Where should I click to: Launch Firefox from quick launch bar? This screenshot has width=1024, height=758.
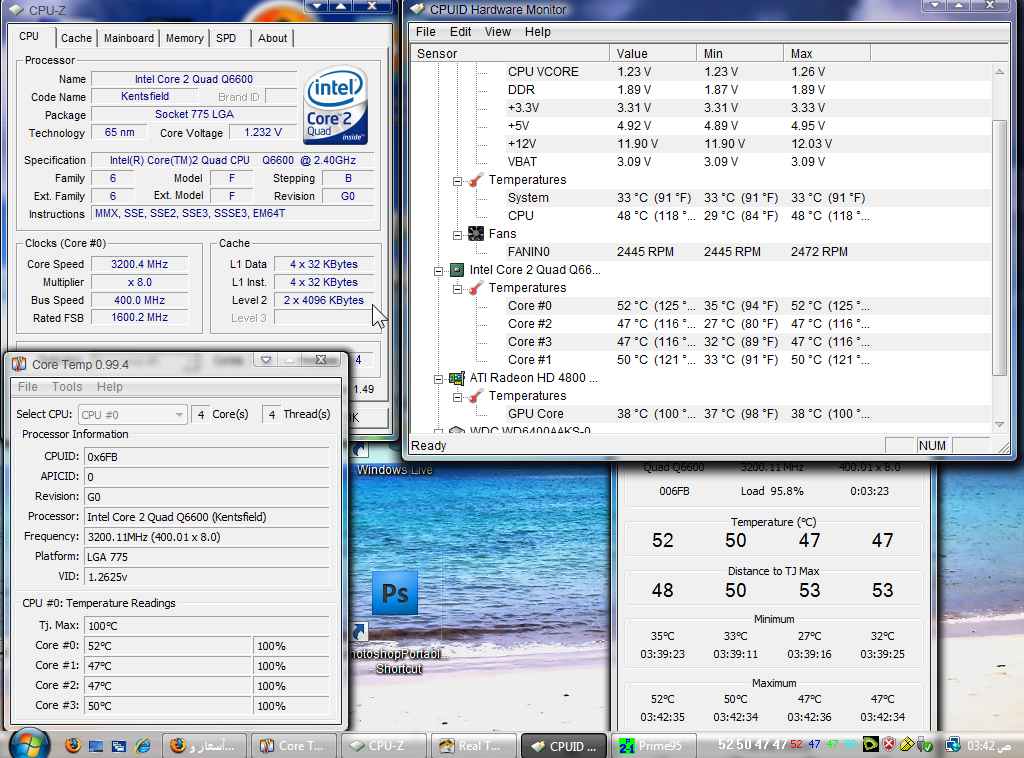coord(72,745)
